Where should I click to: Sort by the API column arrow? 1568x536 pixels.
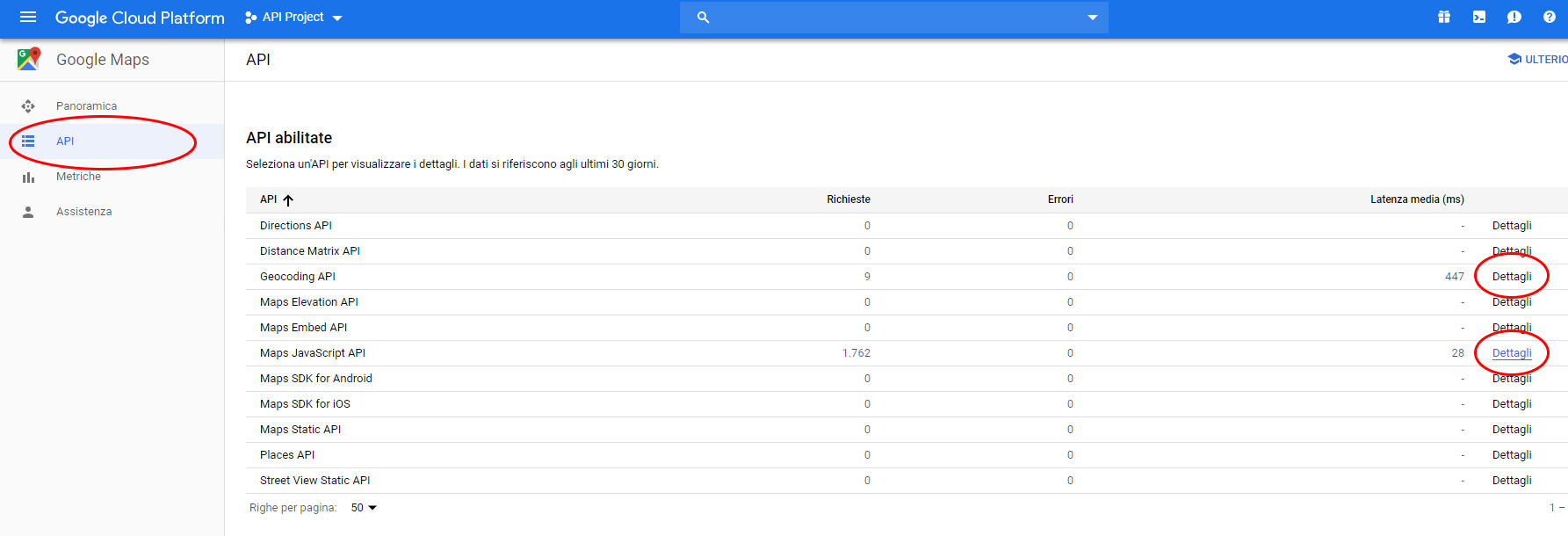click(x=288, y=200)
